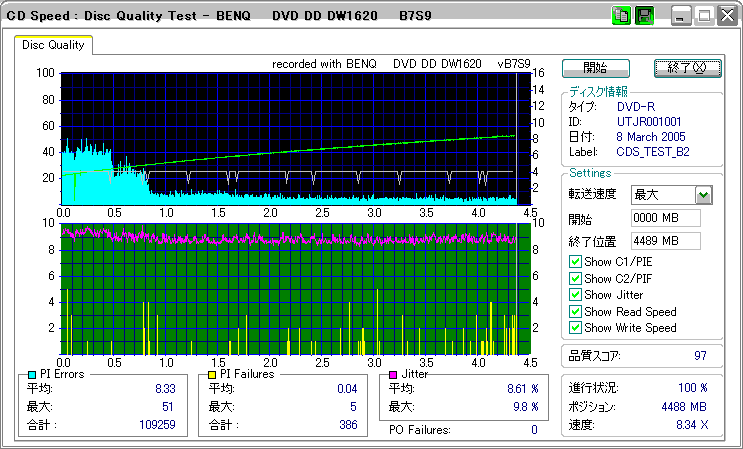Click the Jitter maximum 9.8 %
This screenshot has width=743, height=449.
point(526,407)
